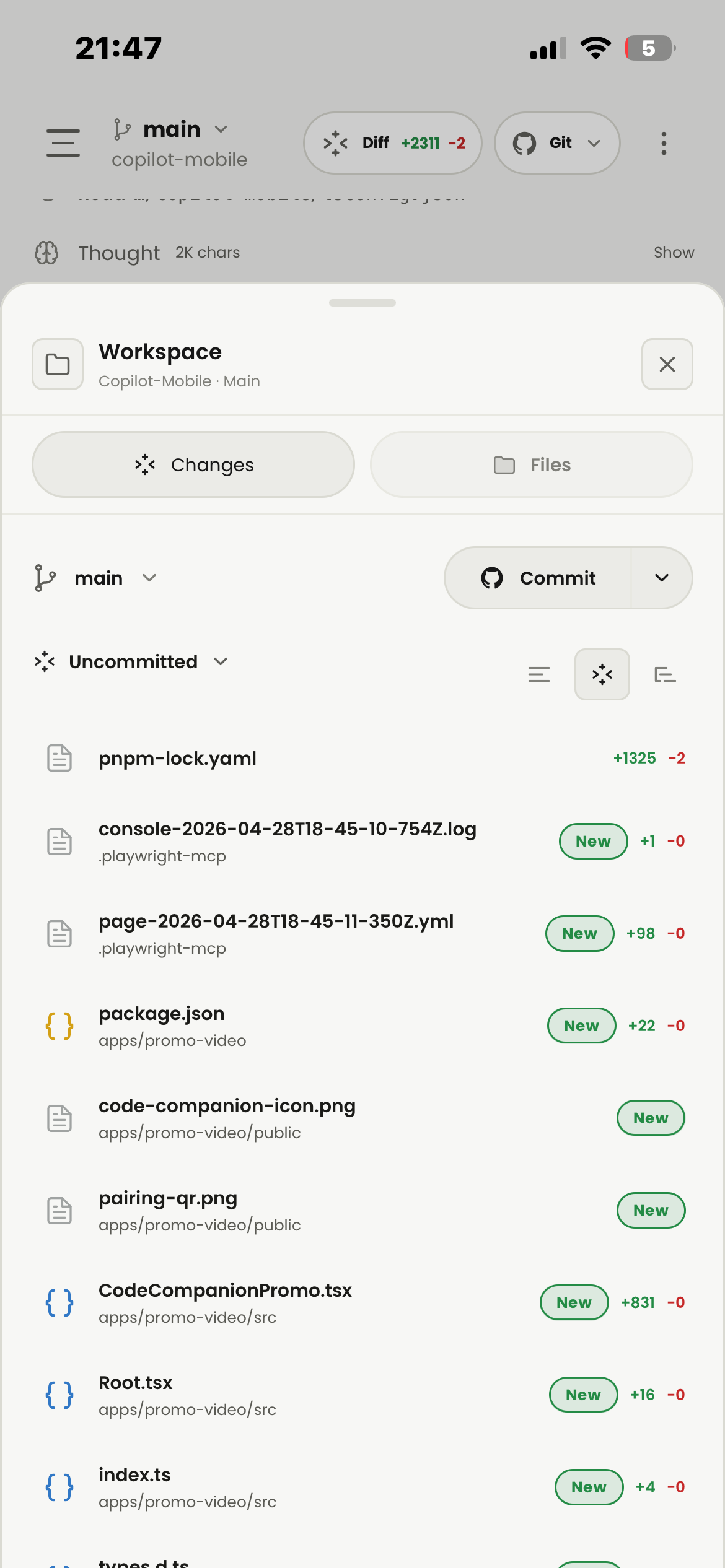Image resolution: width=725 pixels, height=1568 pixels.
Task: Tap the battery indicator
Action: (650, 48)
